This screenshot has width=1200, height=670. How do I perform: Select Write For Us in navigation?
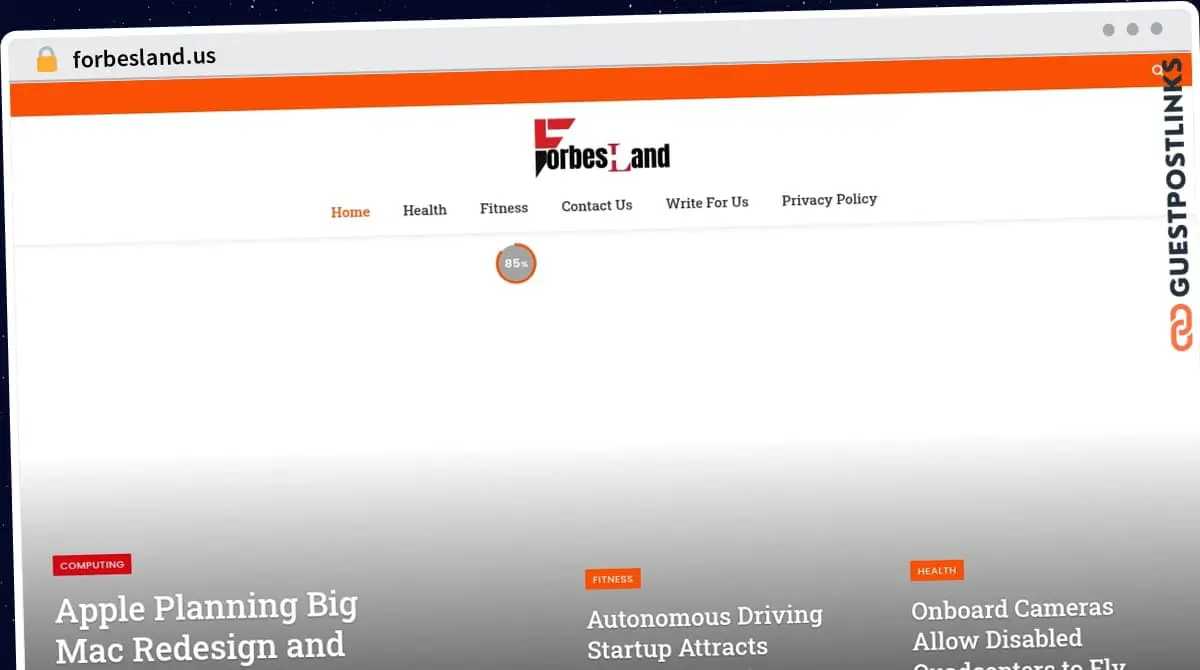[x=707, y=202]
